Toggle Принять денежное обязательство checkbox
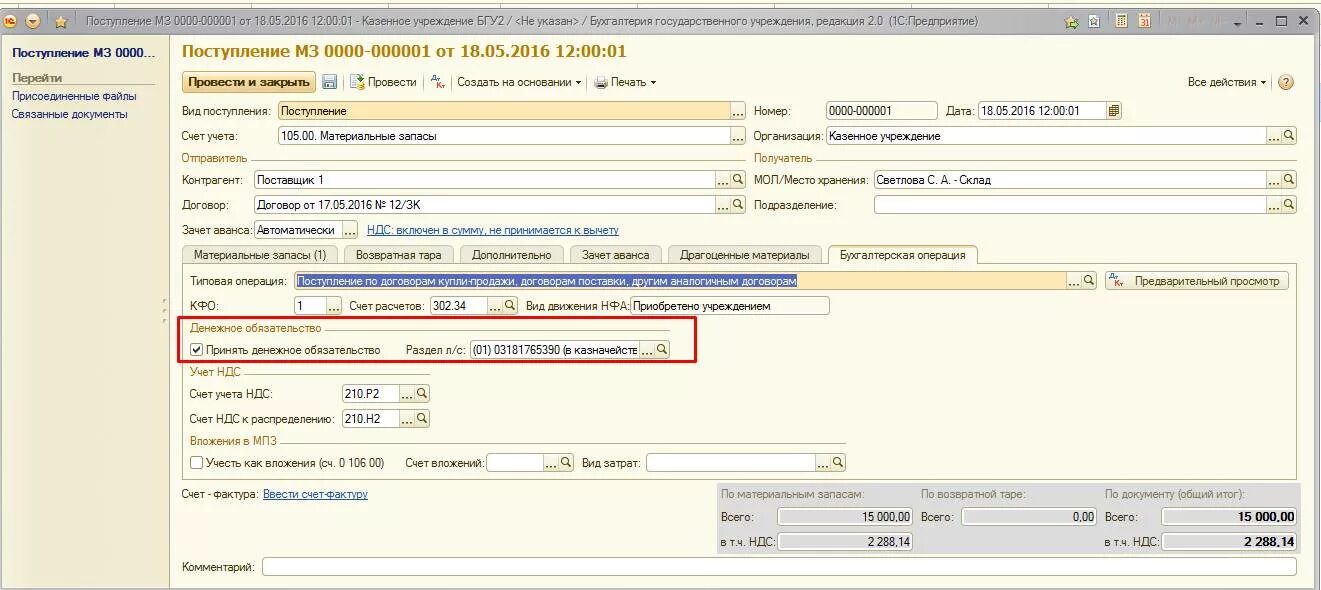1321x590 pixels. click(x=196, y=350)
